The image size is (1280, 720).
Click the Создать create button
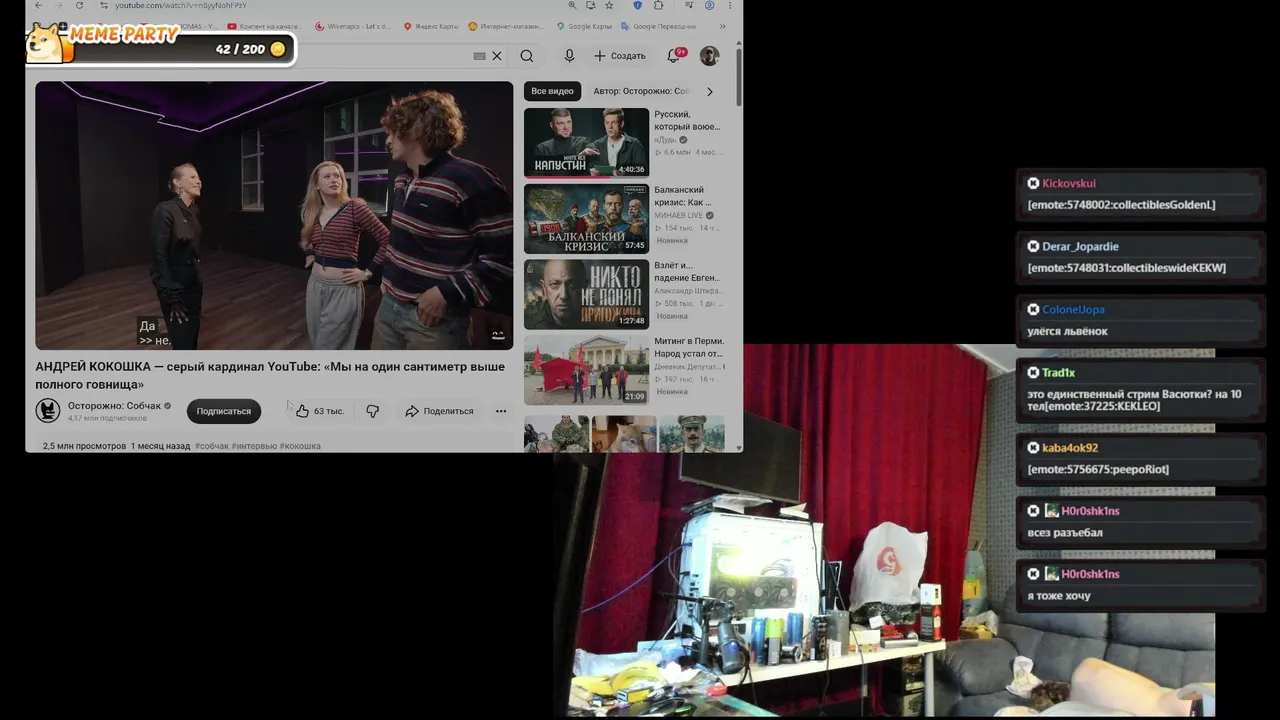click(620, 56)
